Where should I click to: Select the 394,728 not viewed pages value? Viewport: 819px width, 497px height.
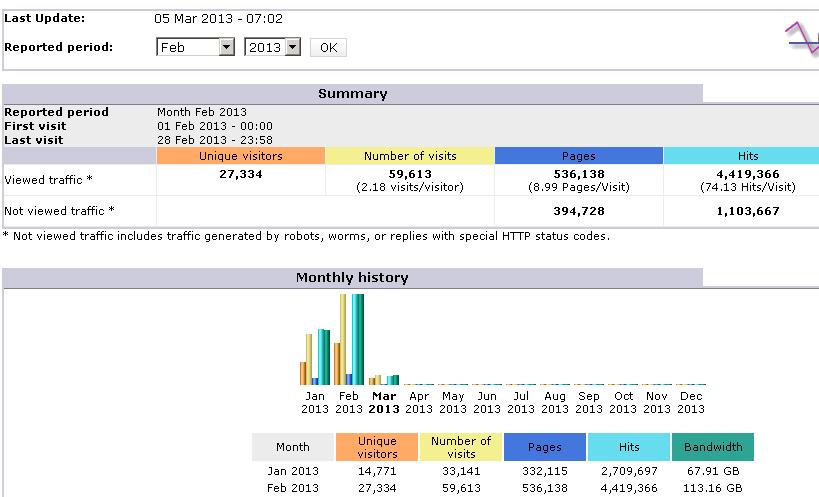click(579, 211)
